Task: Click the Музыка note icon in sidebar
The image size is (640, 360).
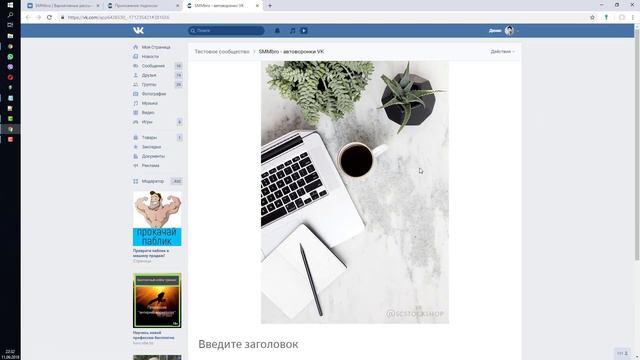Action: [x=136, y=104]
